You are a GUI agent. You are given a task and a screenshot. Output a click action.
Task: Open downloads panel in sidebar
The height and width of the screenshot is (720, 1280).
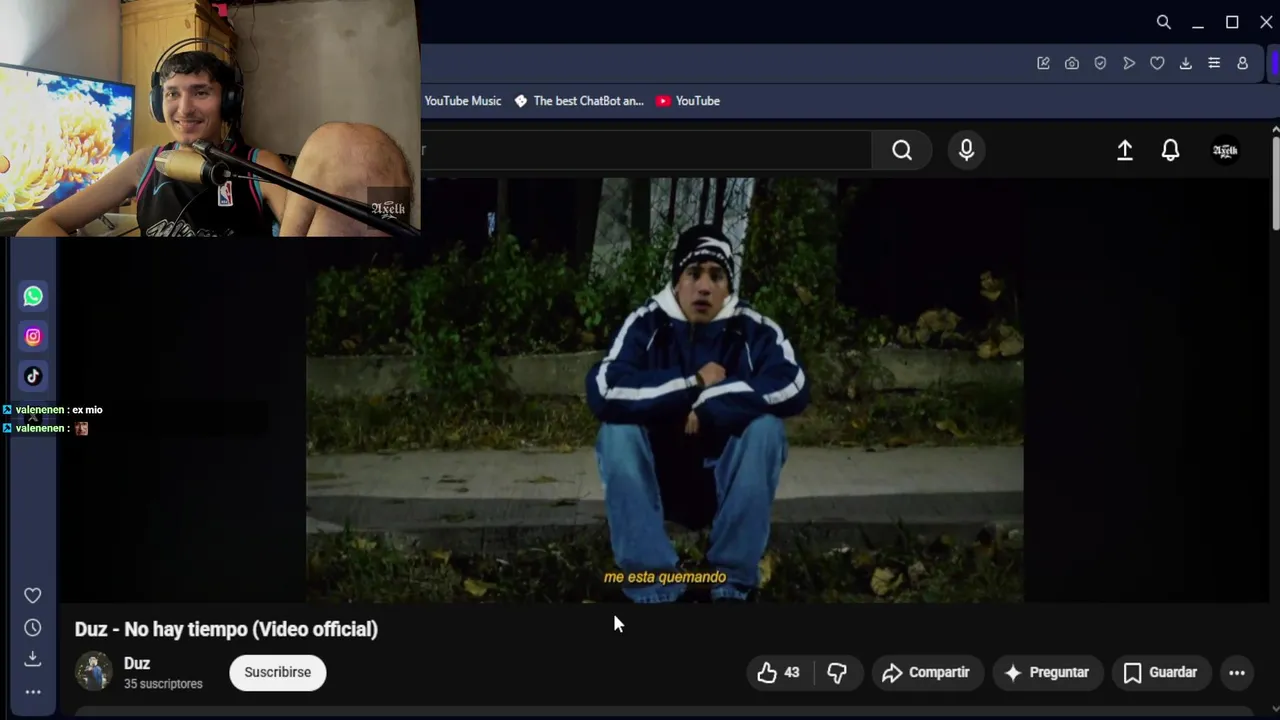33,658
